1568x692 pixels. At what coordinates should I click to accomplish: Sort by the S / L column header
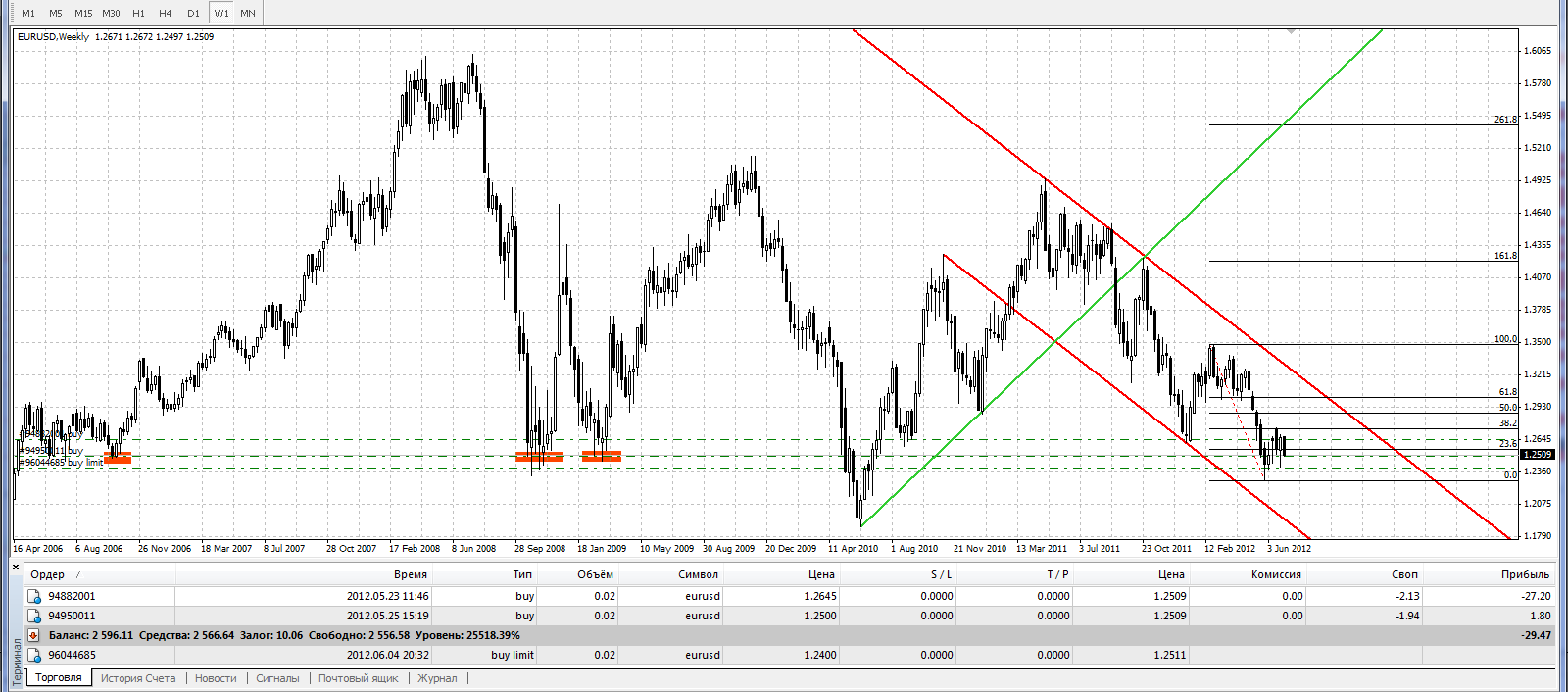(x=941, y=574)
